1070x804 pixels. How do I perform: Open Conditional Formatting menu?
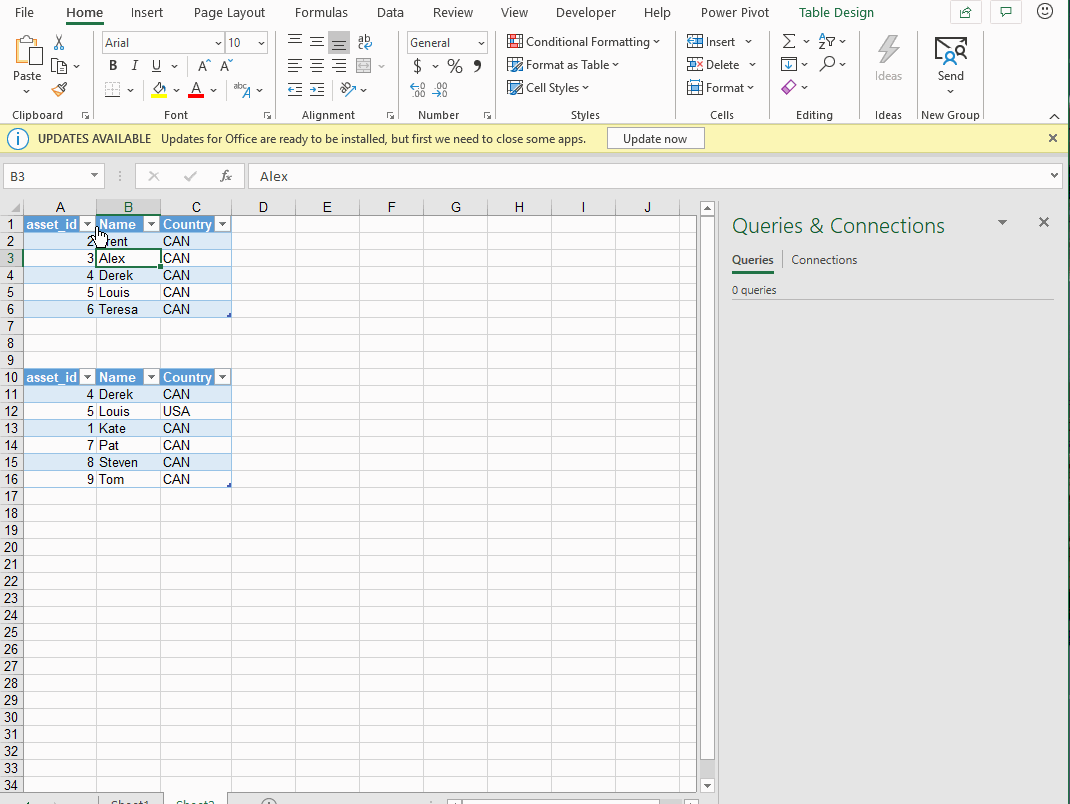[x=584, y=42]
